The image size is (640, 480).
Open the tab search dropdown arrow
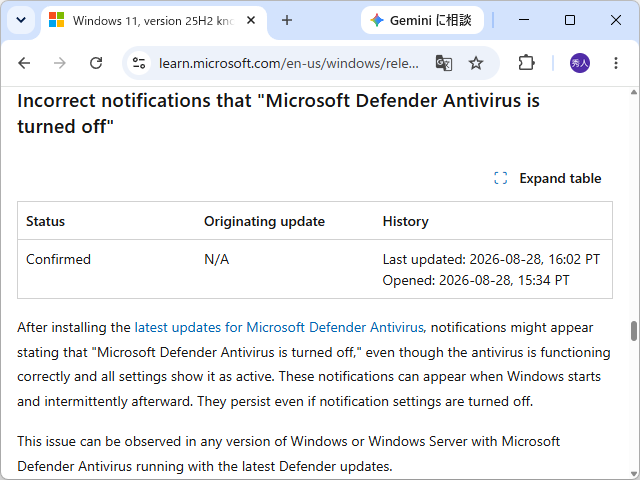tap(21, 20)
